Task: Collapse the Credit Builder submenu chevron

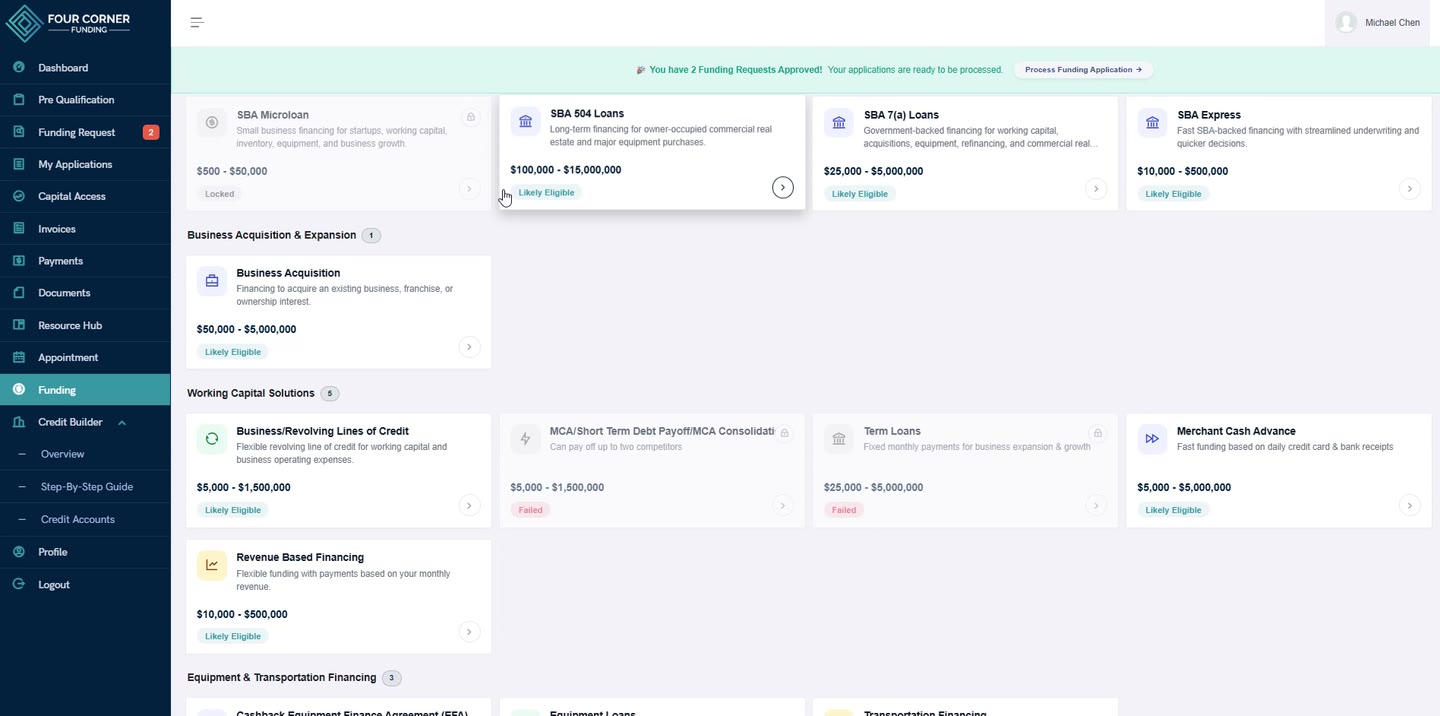Action: coord(122,423)
